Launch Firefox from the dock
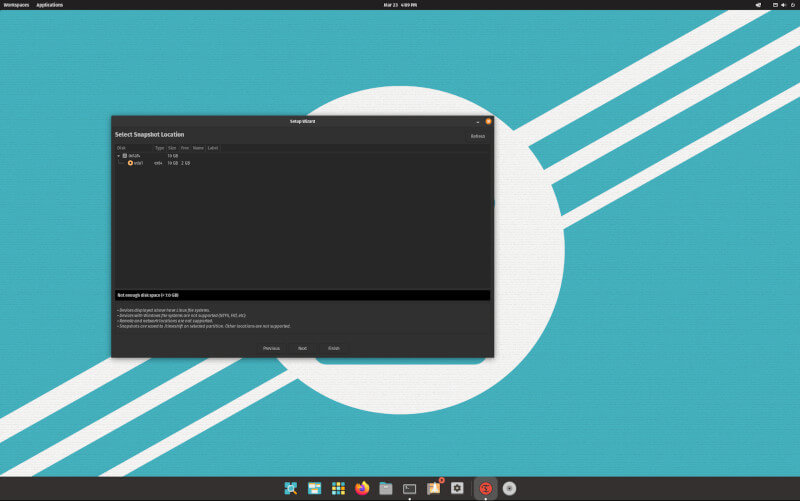The image size is (800, 501). coord(362,488)
